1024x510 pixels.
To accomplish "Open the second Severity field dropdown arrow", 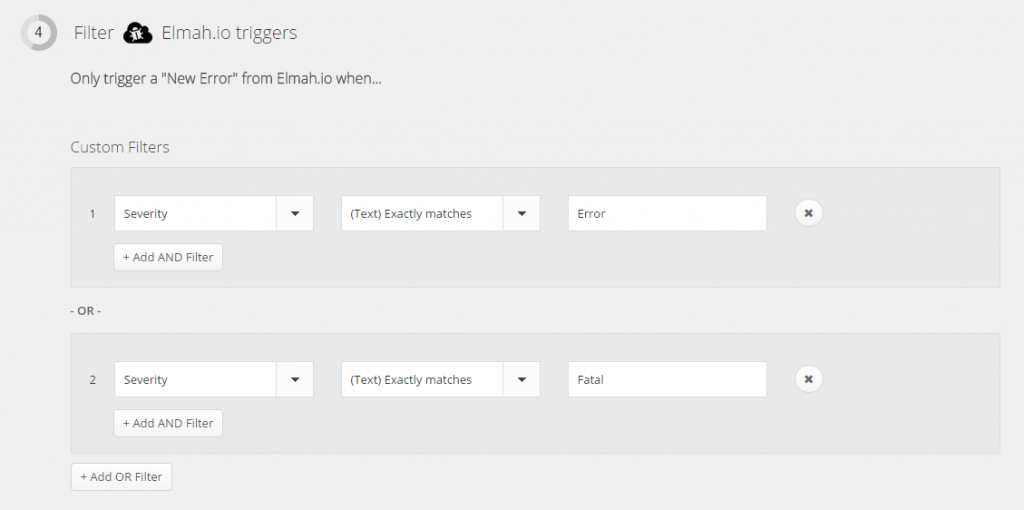I will [x=295, y=379].
